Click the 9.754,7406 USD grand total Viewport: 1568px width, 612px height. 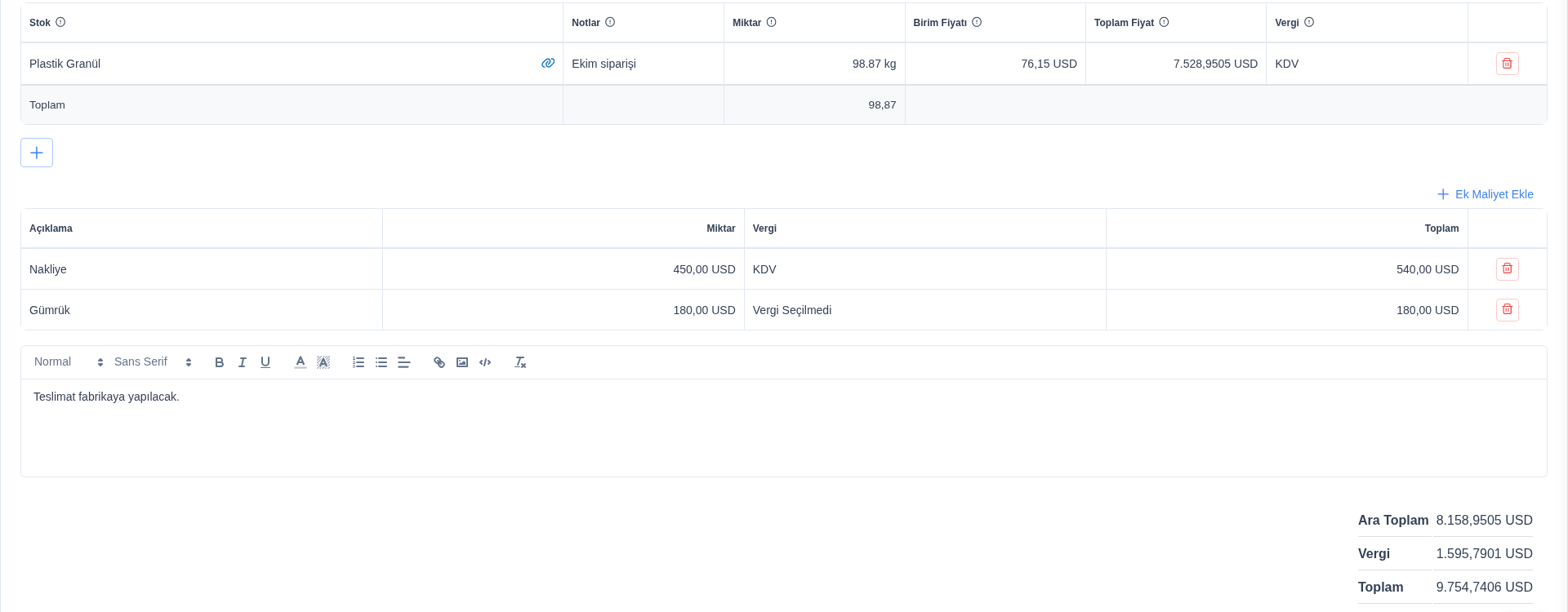1484,588
